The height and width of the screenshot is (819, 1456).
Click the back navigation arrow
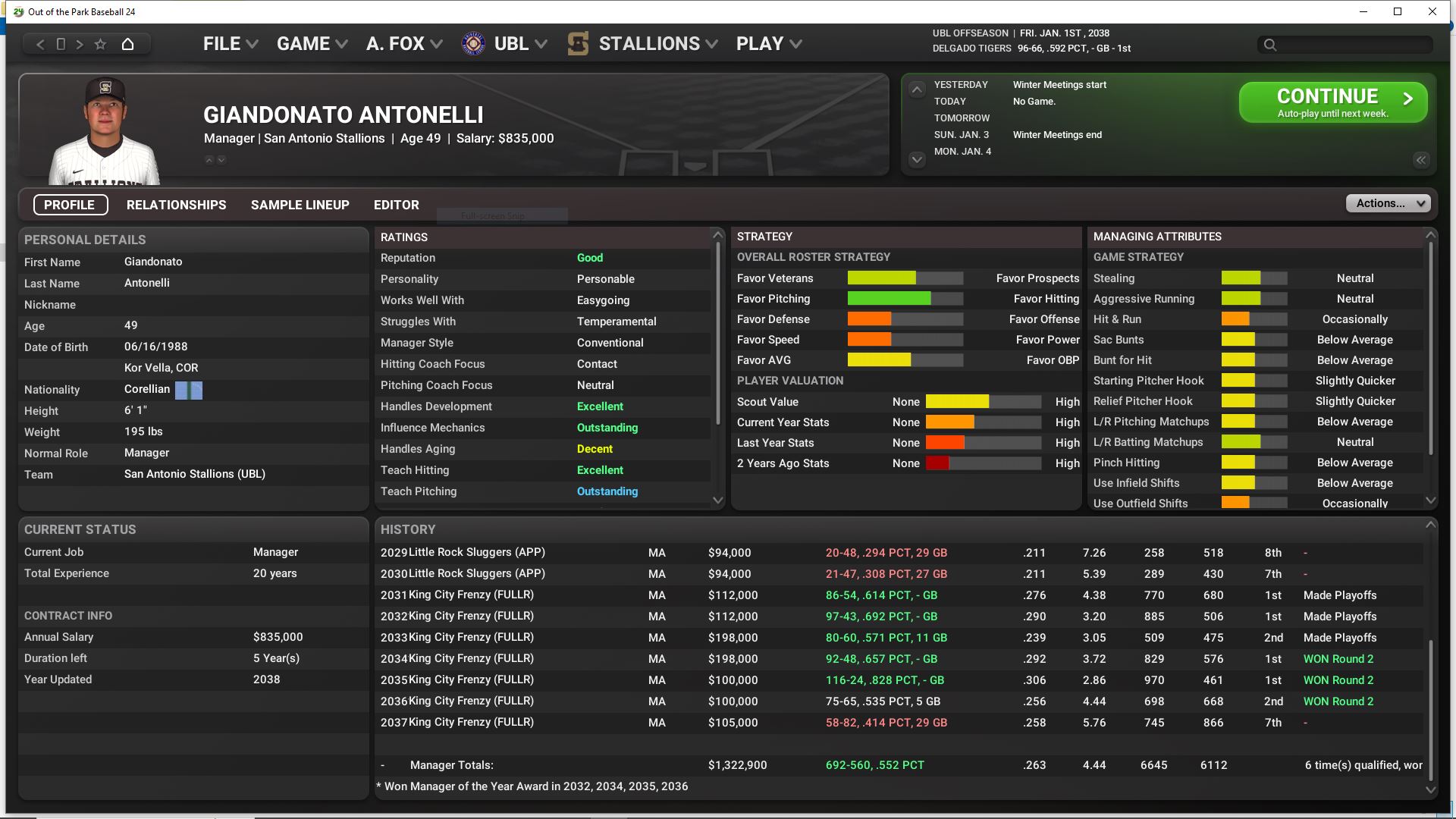[40, 44]
